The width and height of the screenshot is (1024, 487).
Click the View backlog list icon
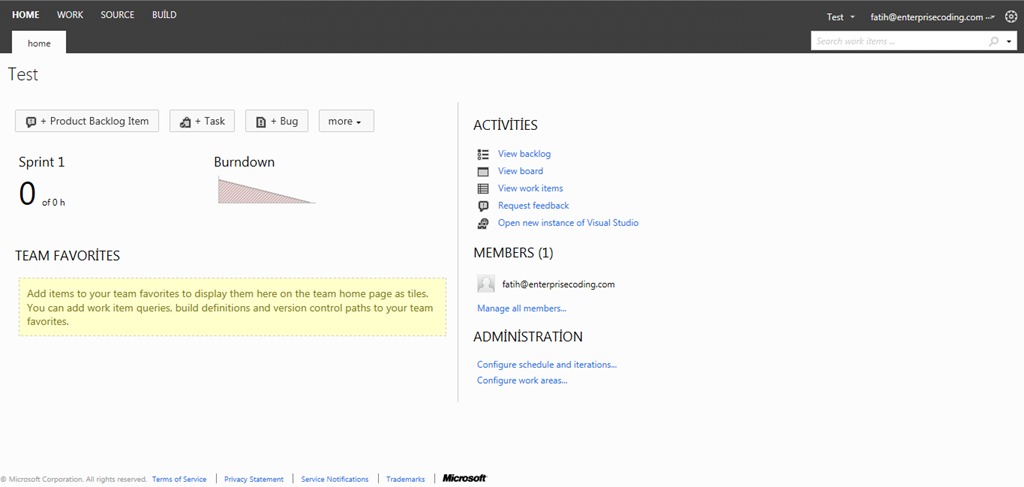click(x=483, y=154)
